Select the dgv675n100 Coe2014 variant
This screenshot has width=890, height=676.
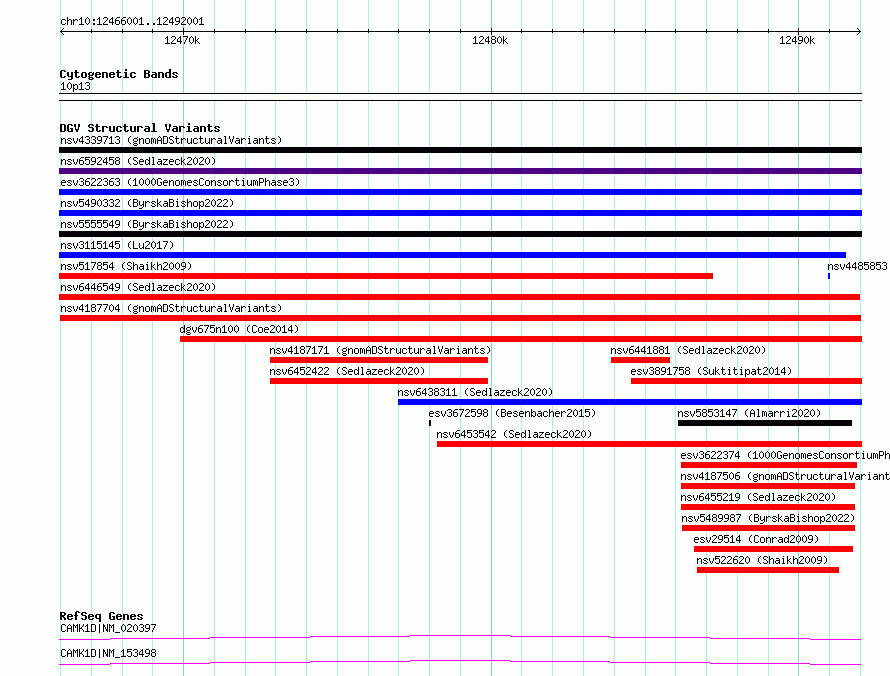click(x=521, y=339)
